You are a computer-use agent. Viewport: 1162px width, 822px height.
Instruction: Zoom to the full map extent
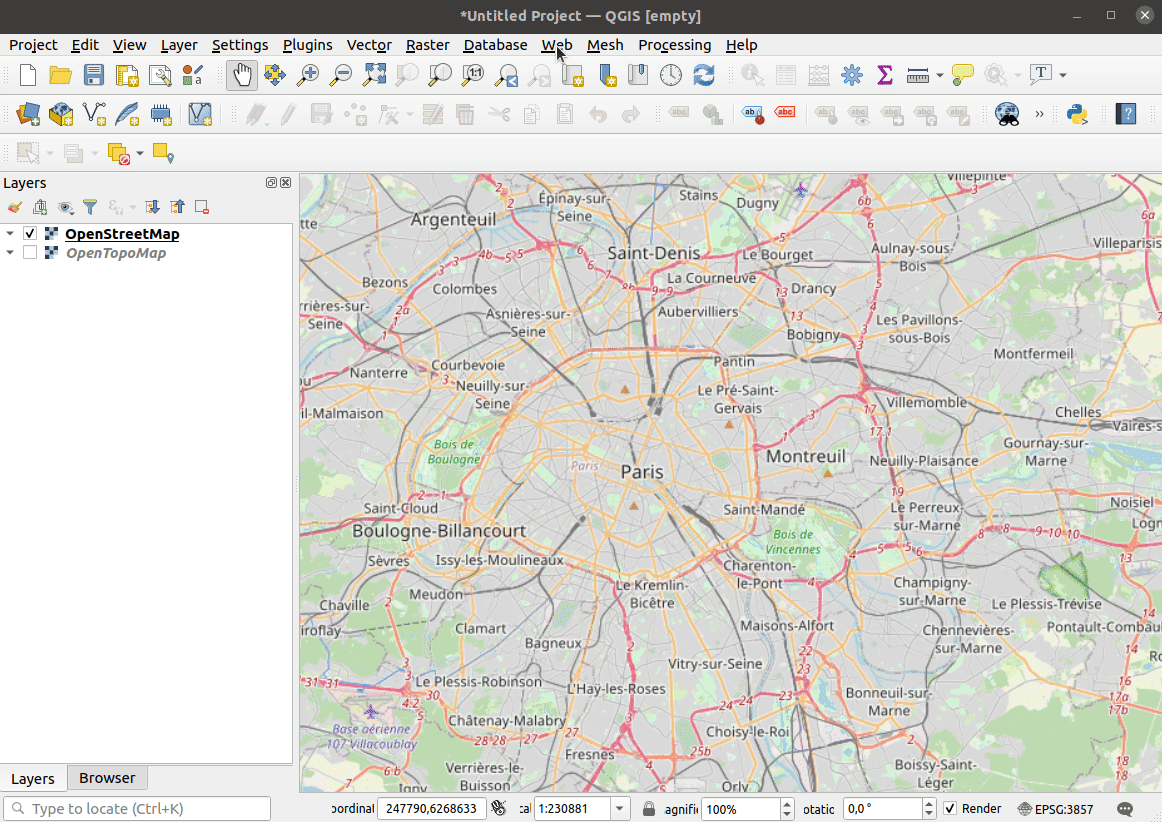pos(373,75)
